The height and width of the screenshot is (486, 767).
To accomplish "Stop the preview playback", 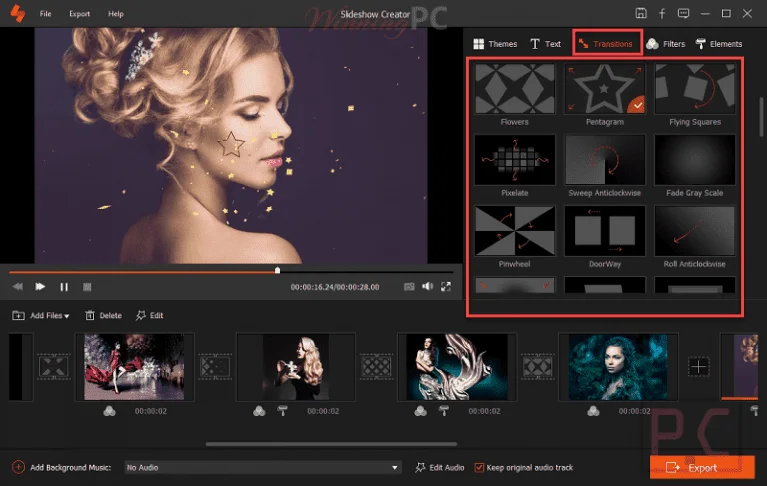I will [87, 287].
